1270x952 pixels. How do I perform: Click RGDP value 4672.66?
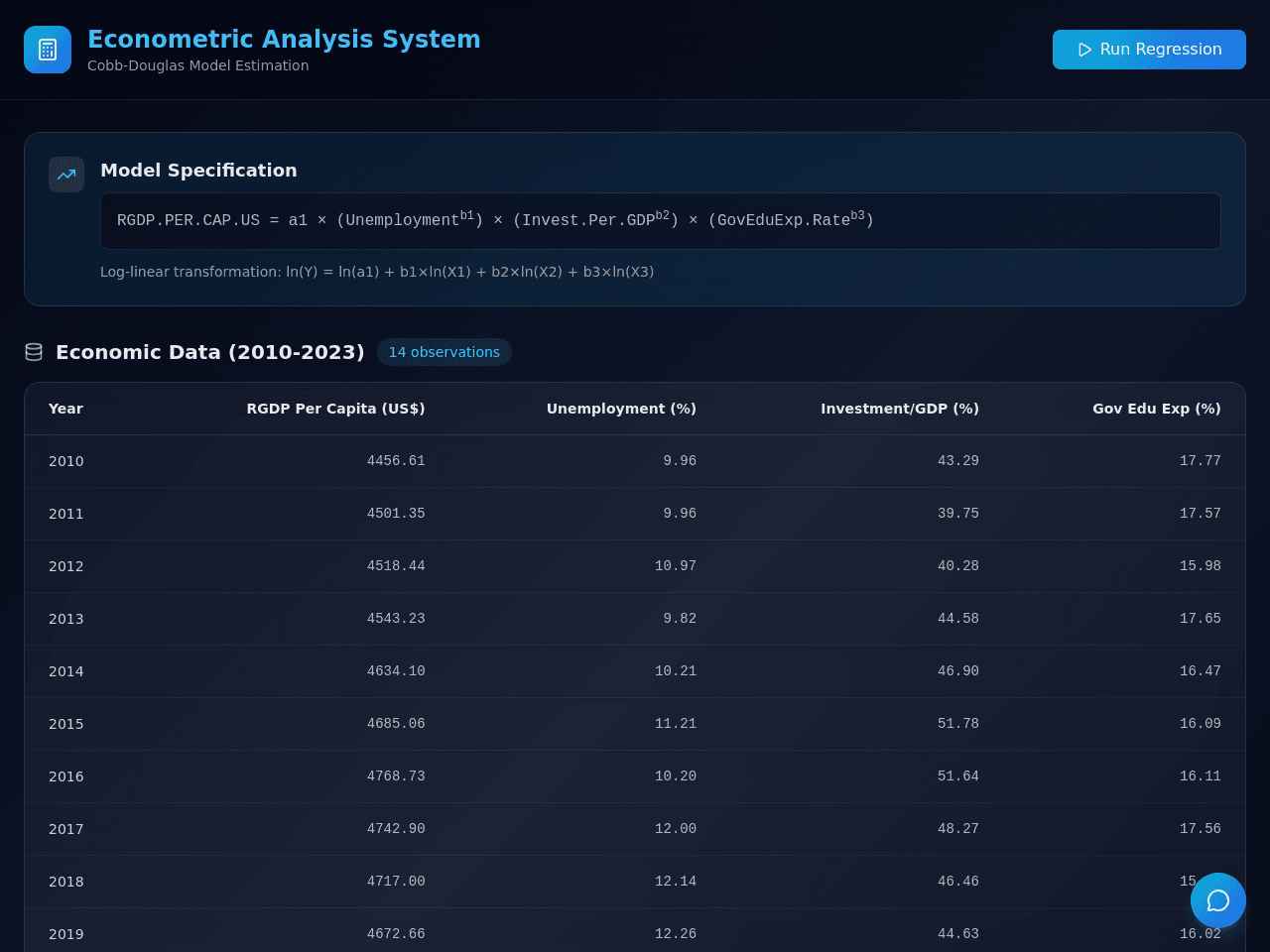pos(396,934)
